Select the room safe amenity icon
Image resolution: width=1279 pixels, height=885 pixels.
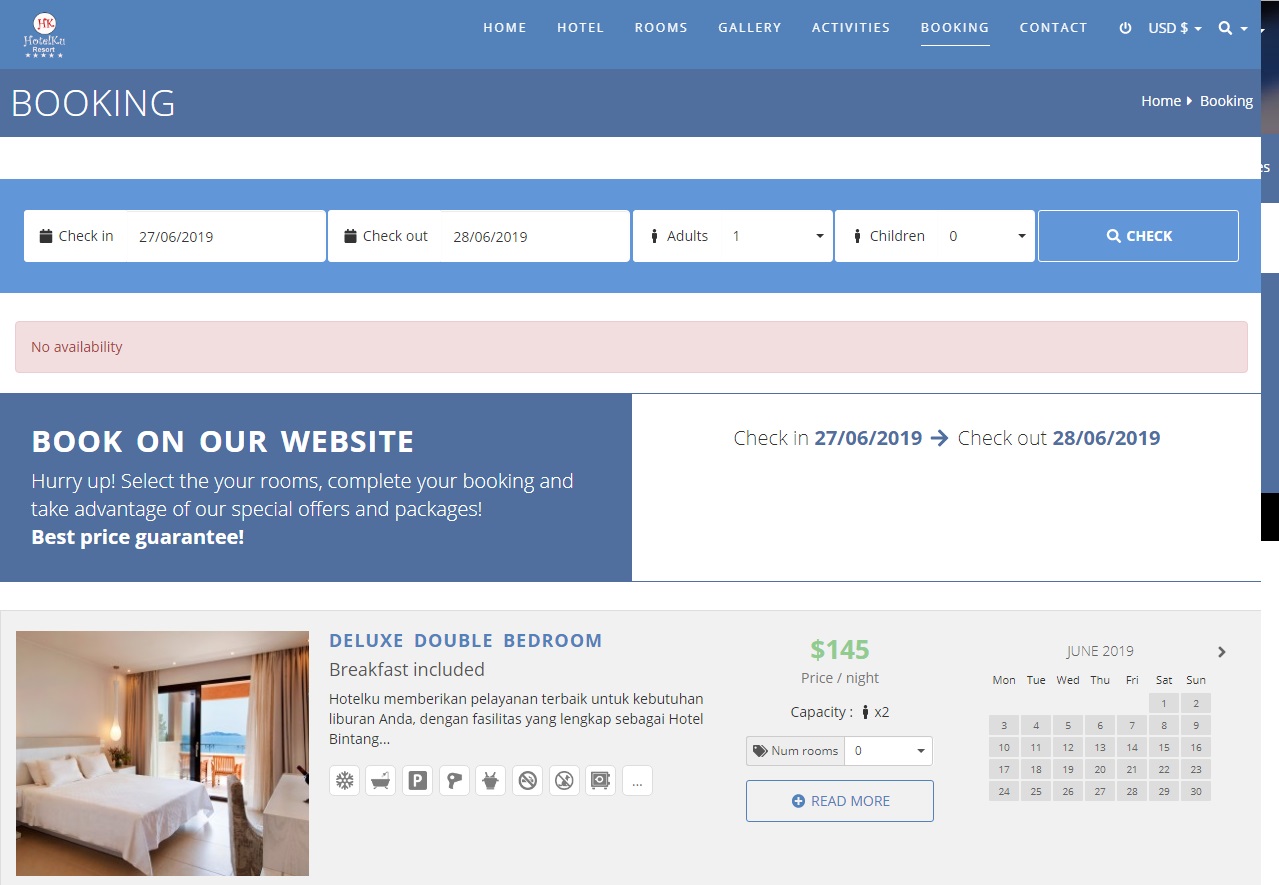click(x=600, y=780)
